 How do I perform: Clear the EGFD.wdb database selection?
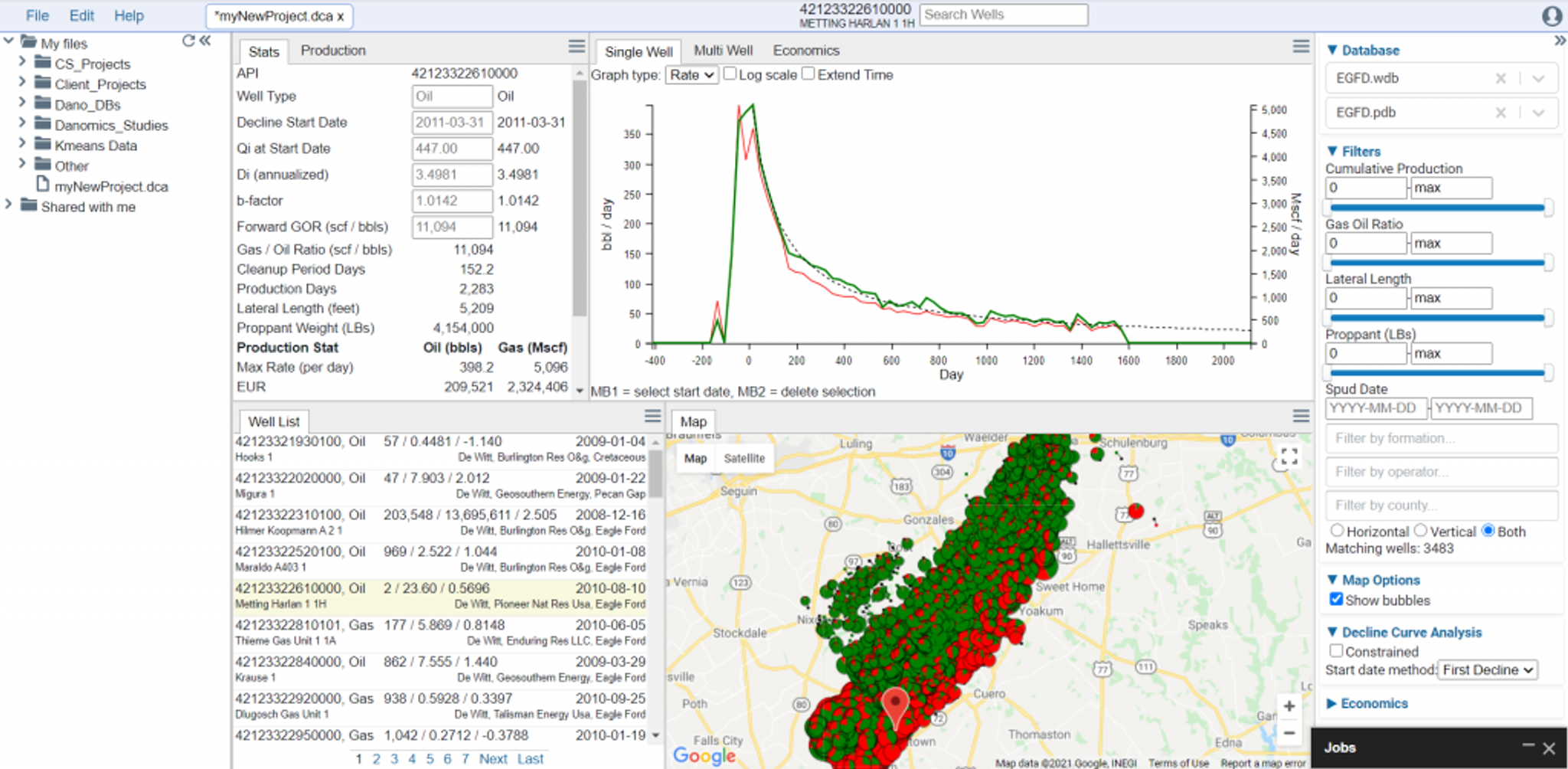1501,78
